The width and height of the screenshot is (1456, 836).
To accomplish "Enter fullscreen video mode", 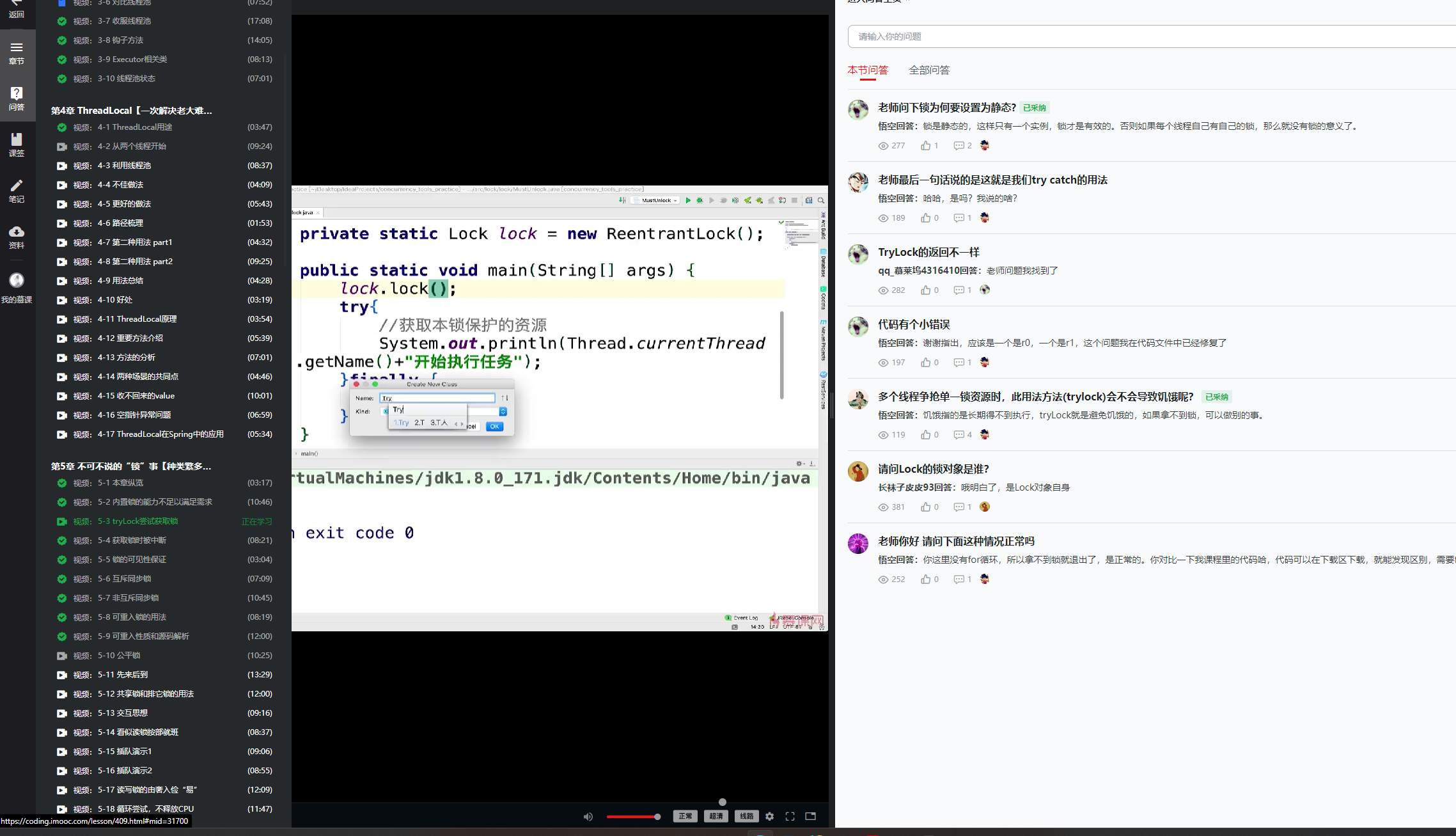I will 790,816.
